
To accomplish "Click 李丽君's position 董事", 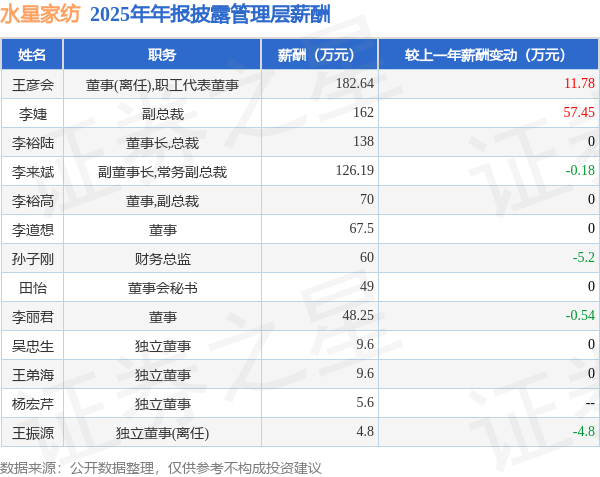I will (x=163, y=317).
